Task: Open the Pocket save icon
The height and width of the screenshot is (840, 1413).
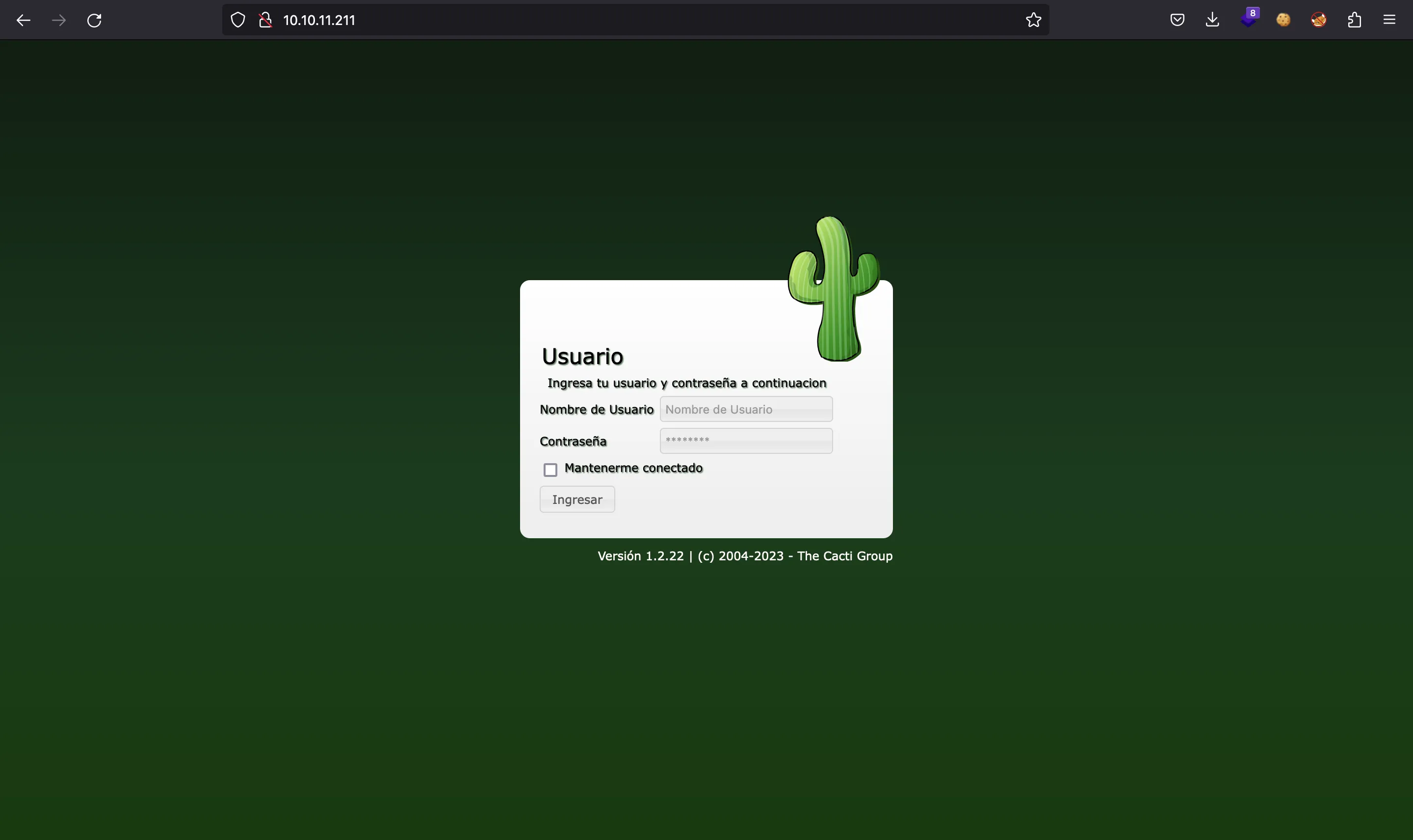Action: tap(1177, 21)
